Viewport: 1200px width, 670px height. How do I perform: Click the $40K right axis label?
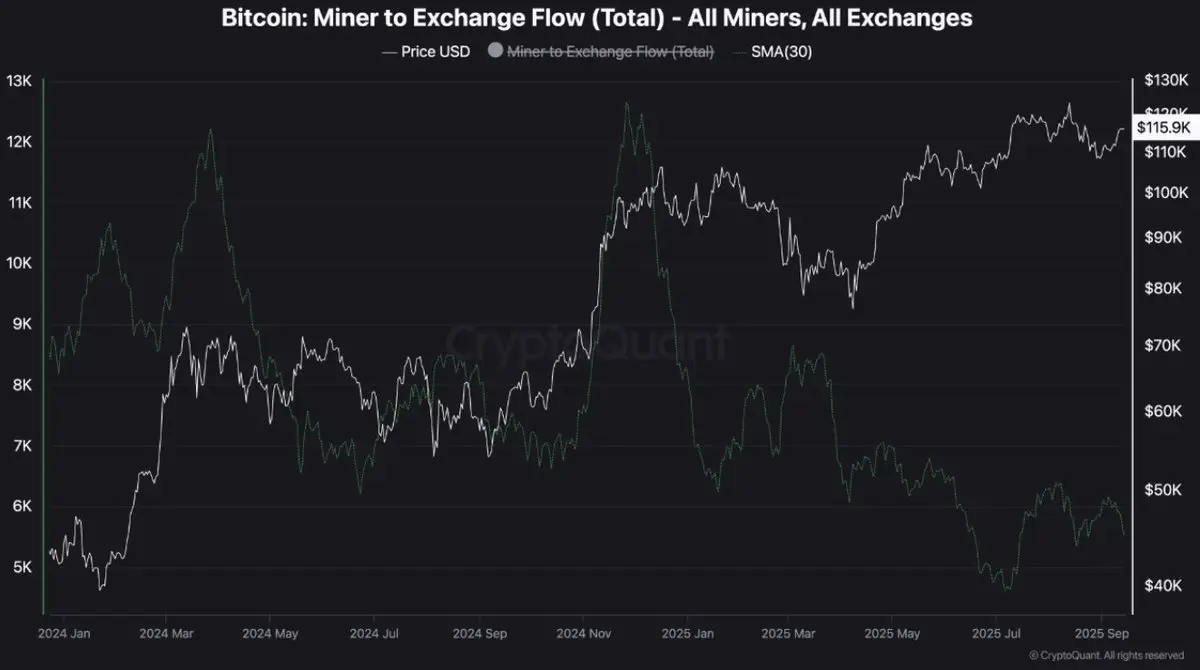click(x=1160, y=585)
